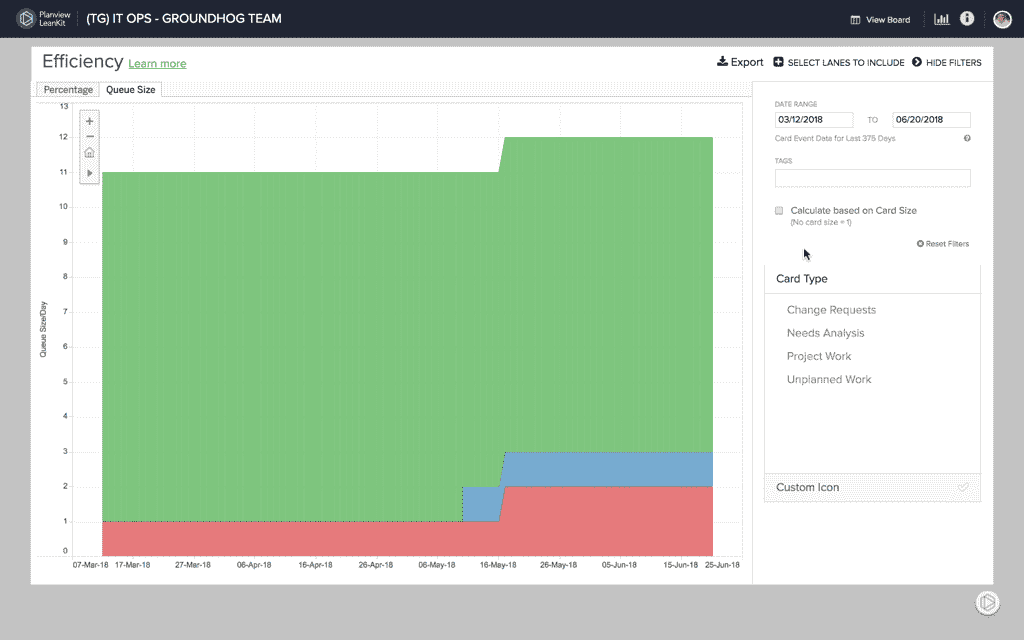The image size is (1024, 640).
Task: Click the Export download icon
Action: [x=722, y=61]
